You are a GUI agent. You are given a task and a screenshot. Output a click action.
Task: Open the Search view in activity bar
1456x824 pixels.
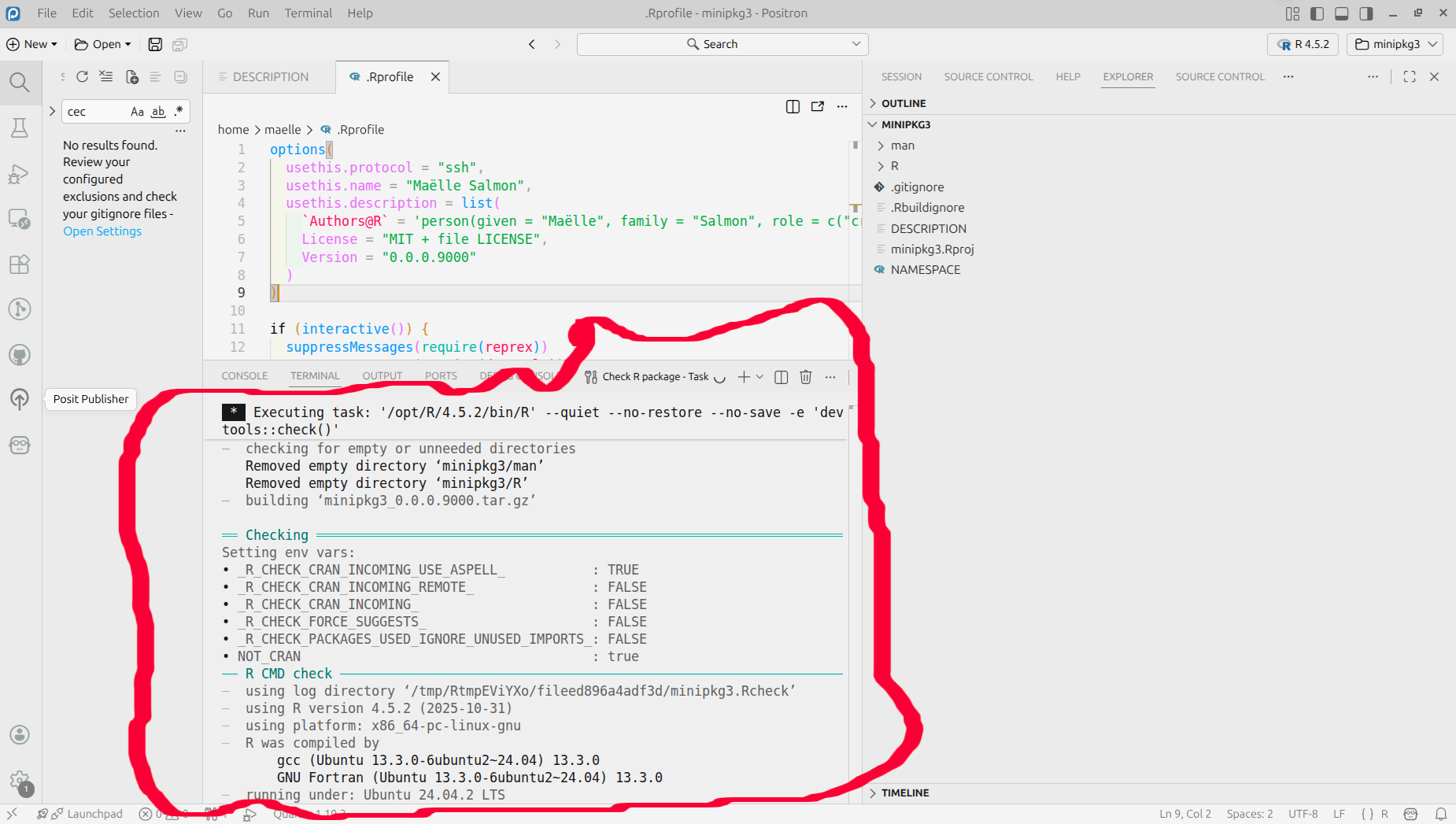[20, 82]
